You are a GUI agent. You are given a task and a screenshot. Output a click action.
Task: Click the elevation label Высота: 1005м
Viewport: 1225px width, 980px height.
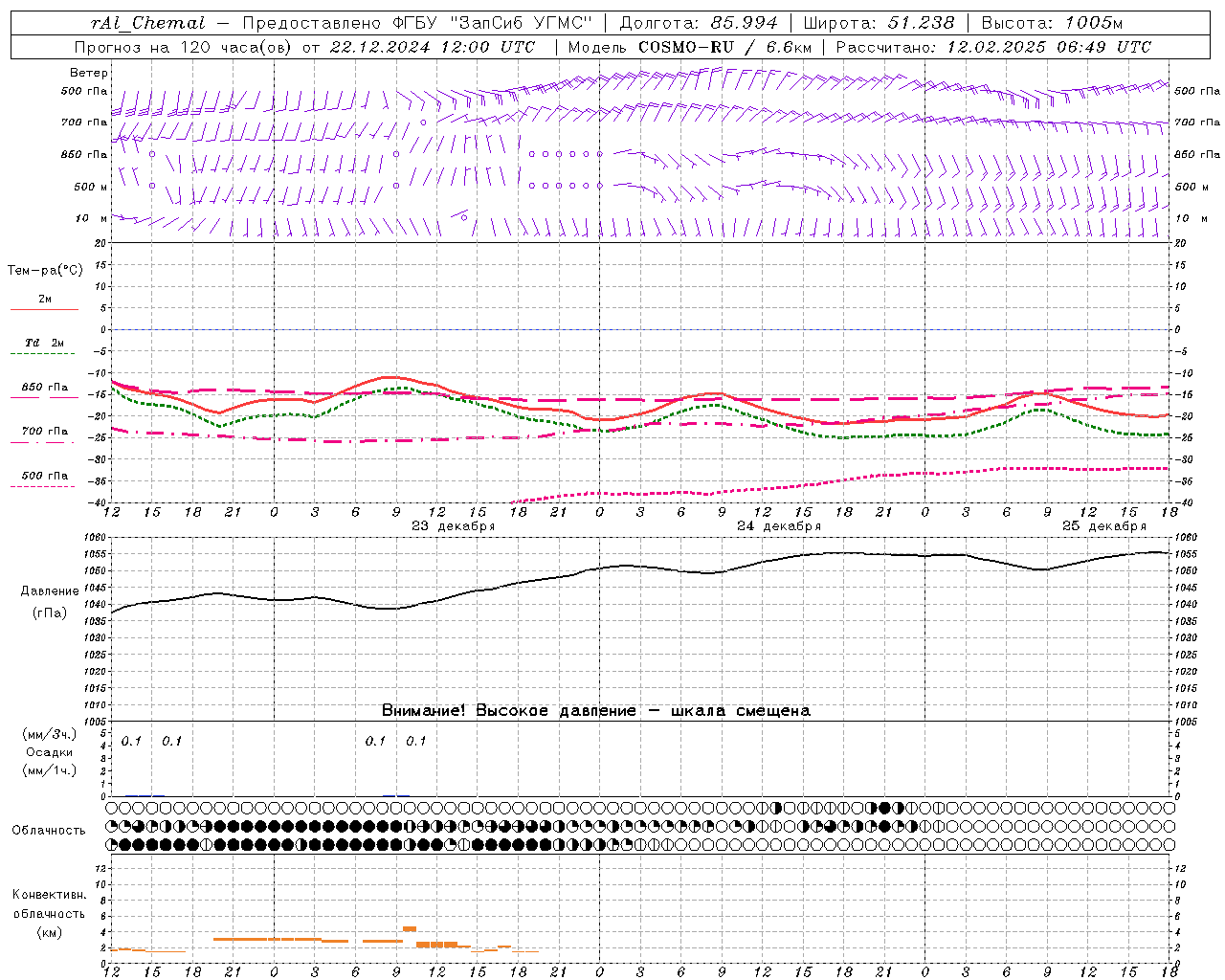pyautogui.click(x=1052, y=23)
